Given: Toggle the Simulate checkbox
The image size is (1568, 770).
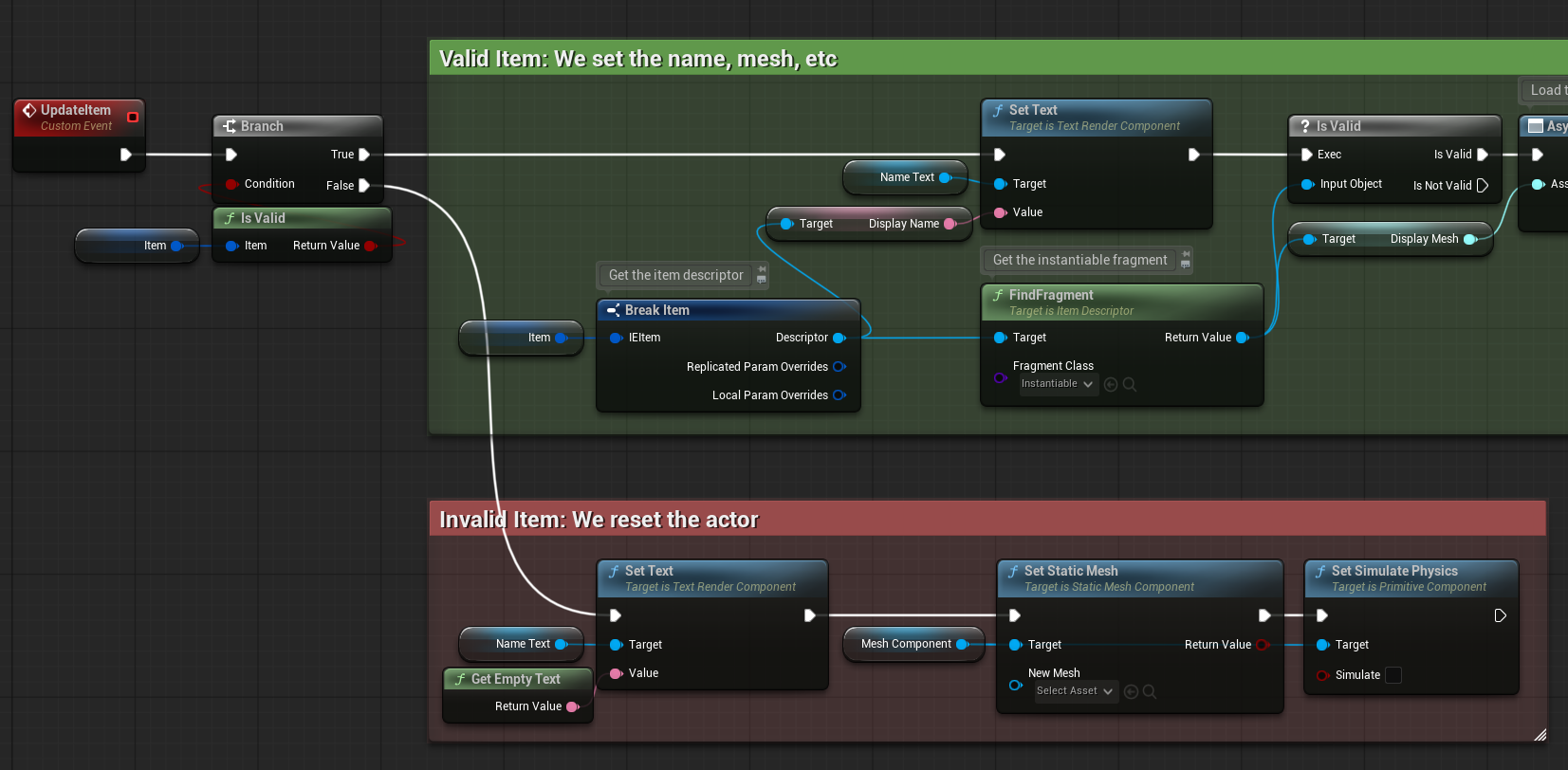Looking at the screenshot, I should [x=1393, y=675].
